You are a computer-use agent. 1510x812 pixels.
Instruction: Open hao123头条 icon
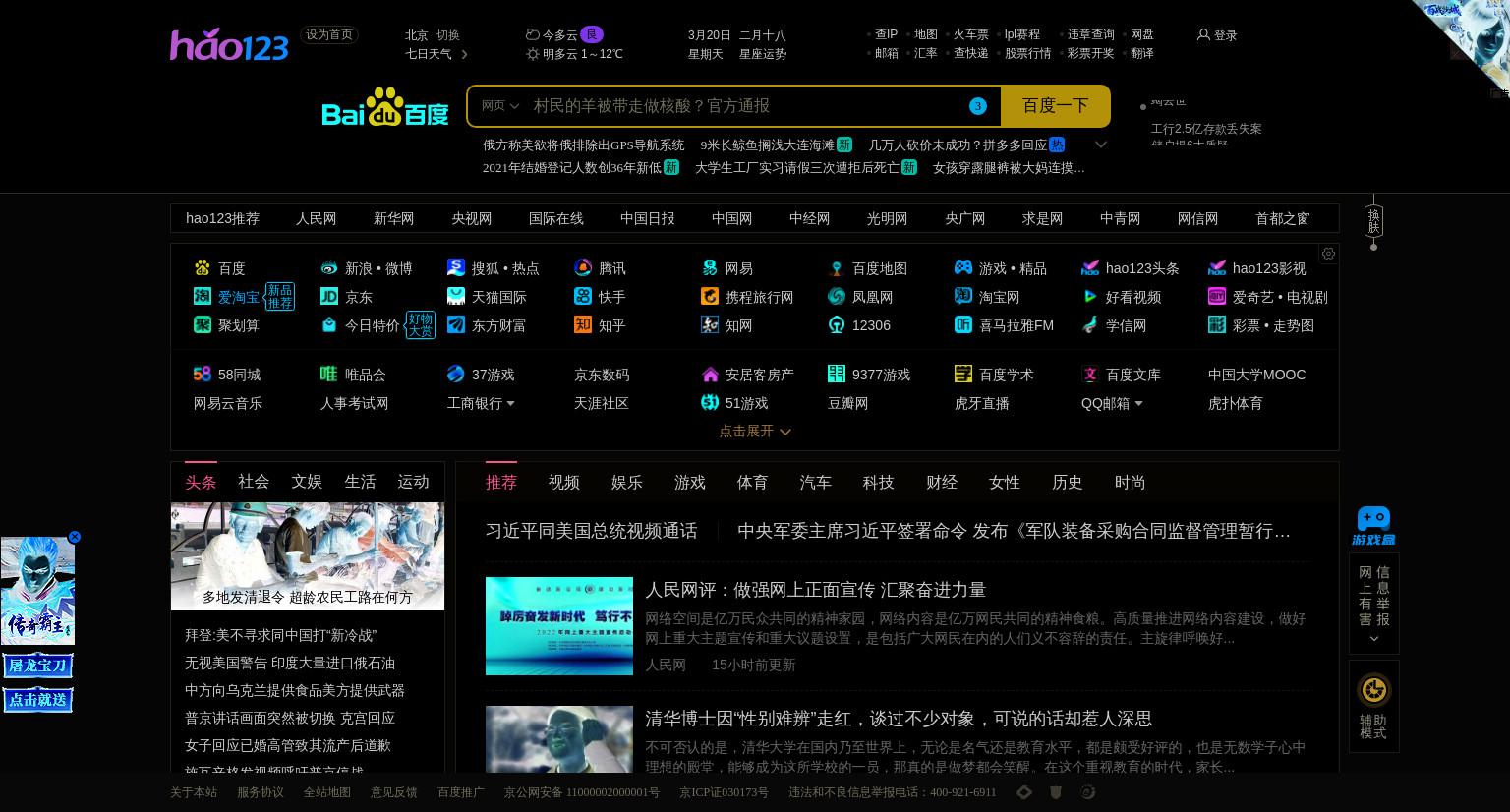tap(1090, 267)
